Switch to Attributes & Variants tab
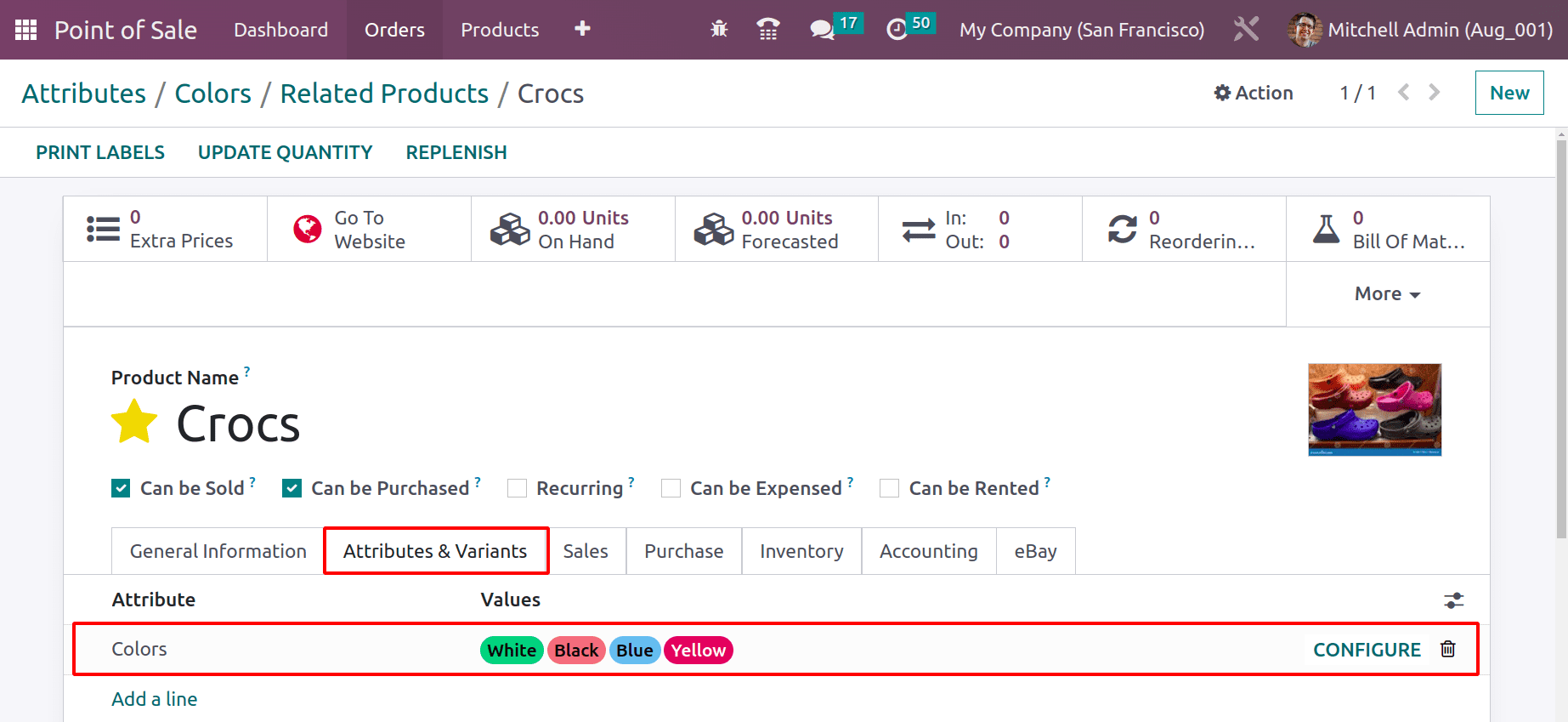Screen dimensions: 1568x722 [x=435, y=551]
